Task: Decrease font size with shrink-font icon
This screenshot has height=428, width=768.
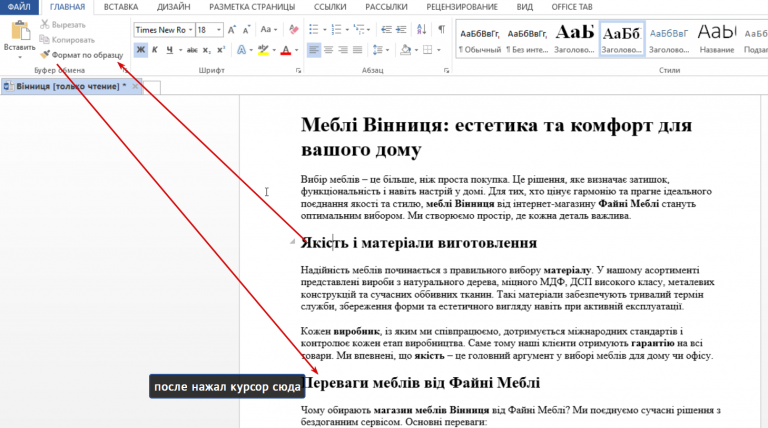Action: click(x=246, y=30)
